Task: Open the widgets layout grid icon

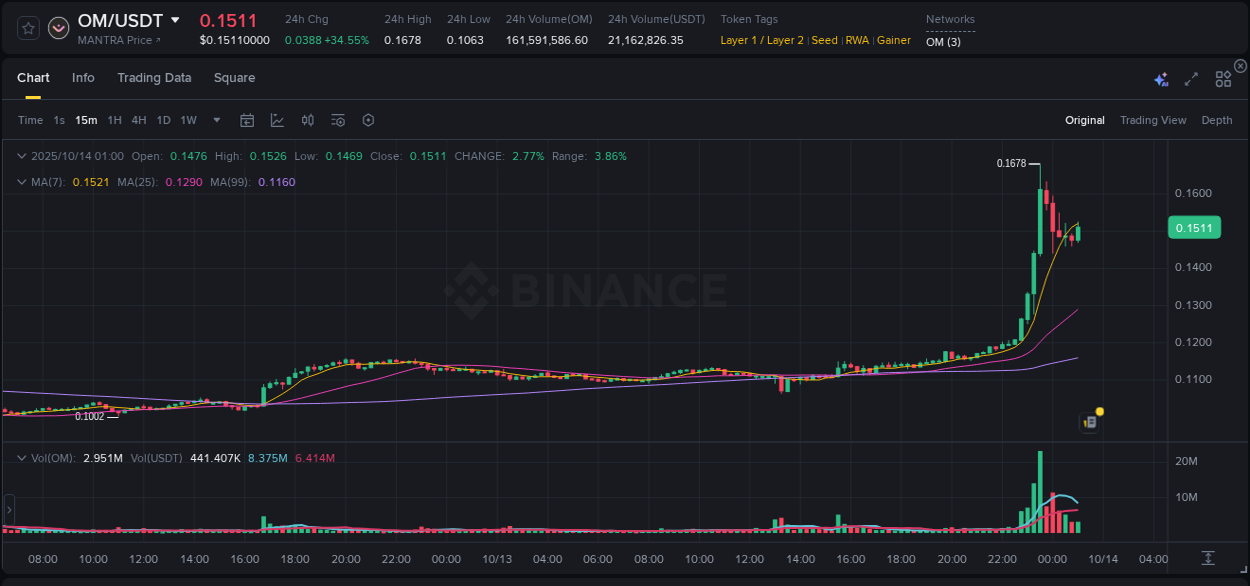Action: [1222, 78]
